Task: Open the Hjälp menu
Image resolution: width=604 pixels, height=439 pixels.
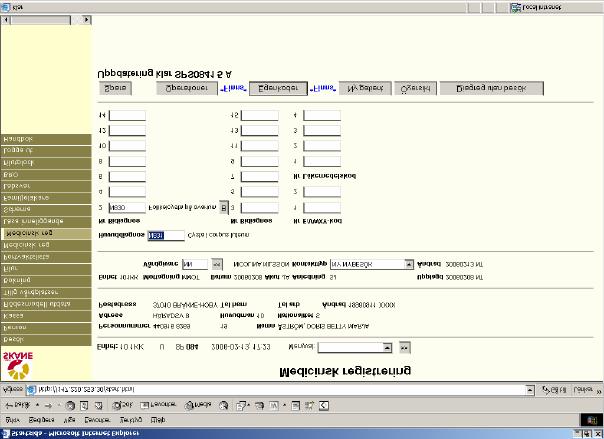Action: [158, 420]
